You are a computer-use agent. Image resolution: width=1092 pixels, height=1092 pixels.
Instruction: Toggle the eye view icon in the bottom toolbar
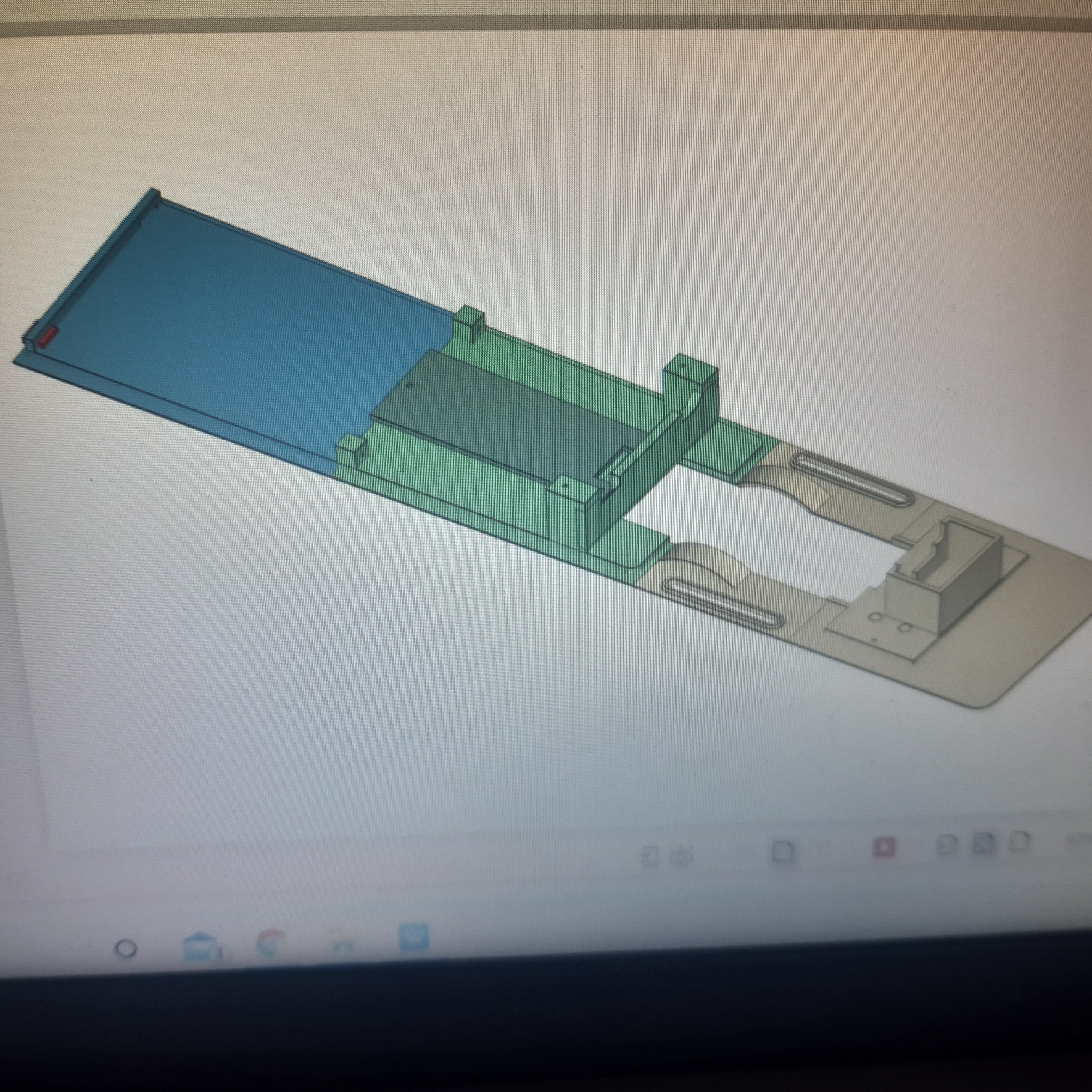click(681, 856)
